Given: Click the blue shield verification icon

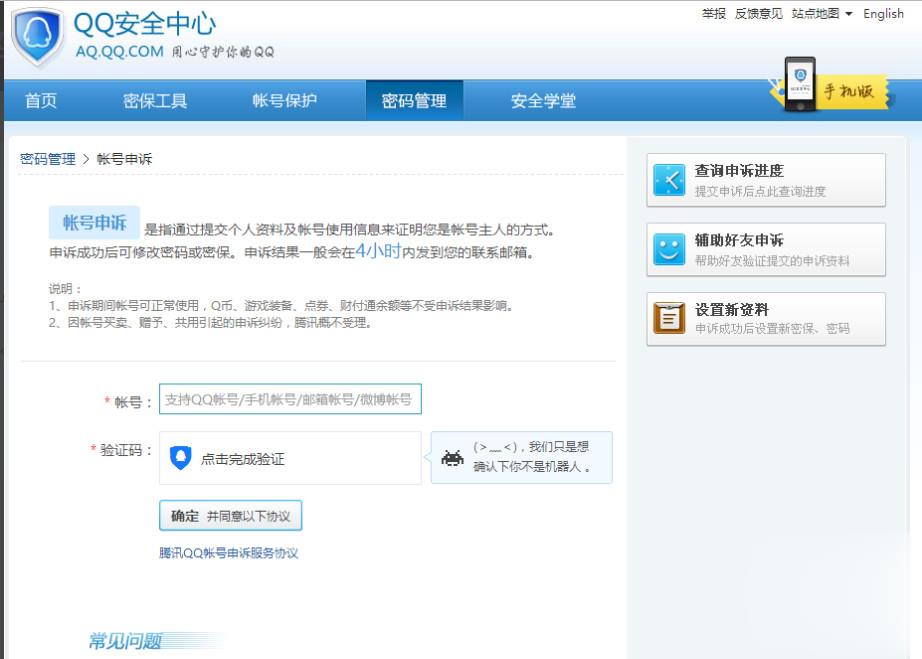Looking at the screenshot, I should click(x=180, y=458).
